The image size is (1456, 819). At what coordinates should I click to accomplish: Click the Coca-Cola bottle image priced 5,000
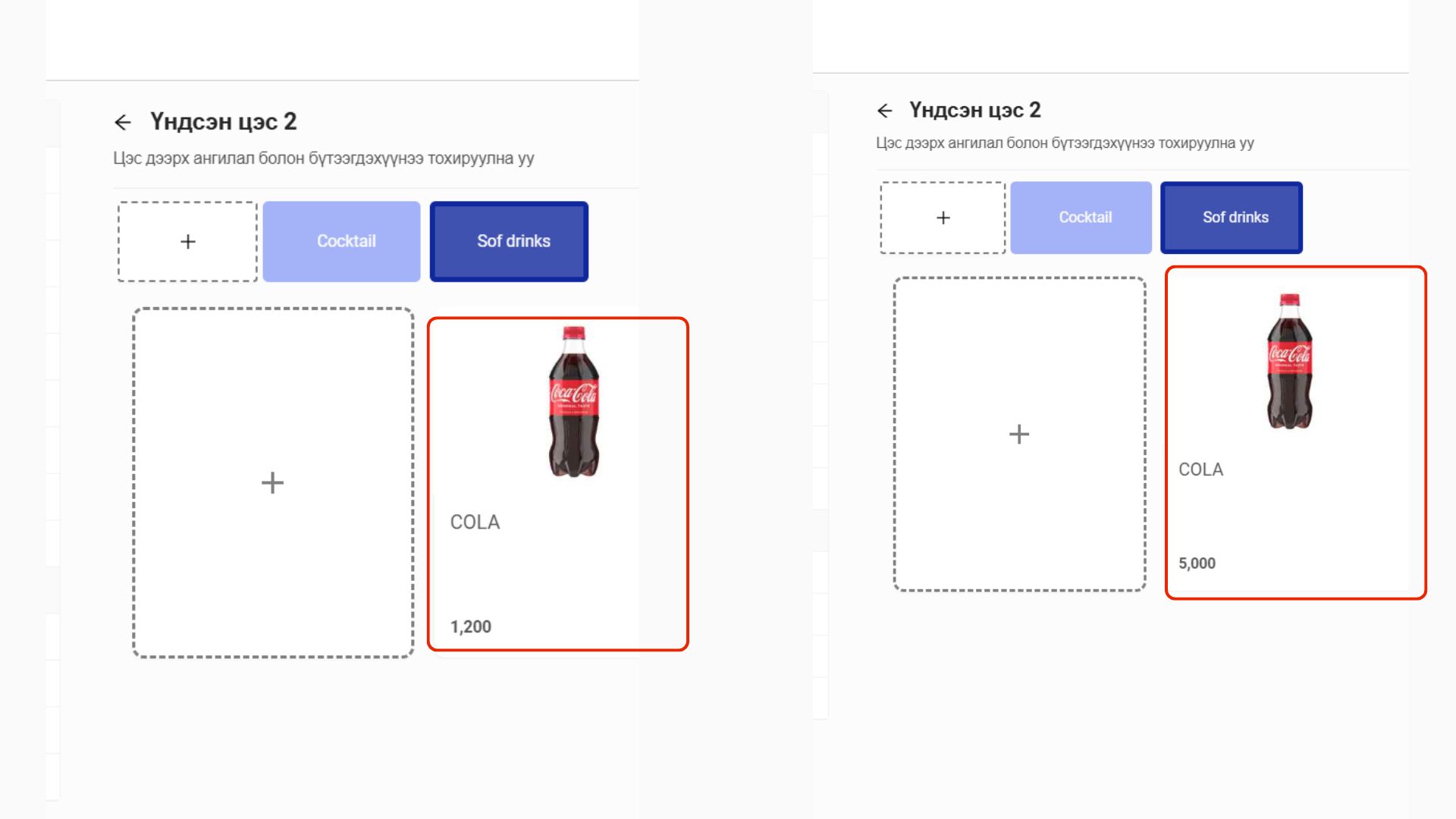[x=1289, y=361]
